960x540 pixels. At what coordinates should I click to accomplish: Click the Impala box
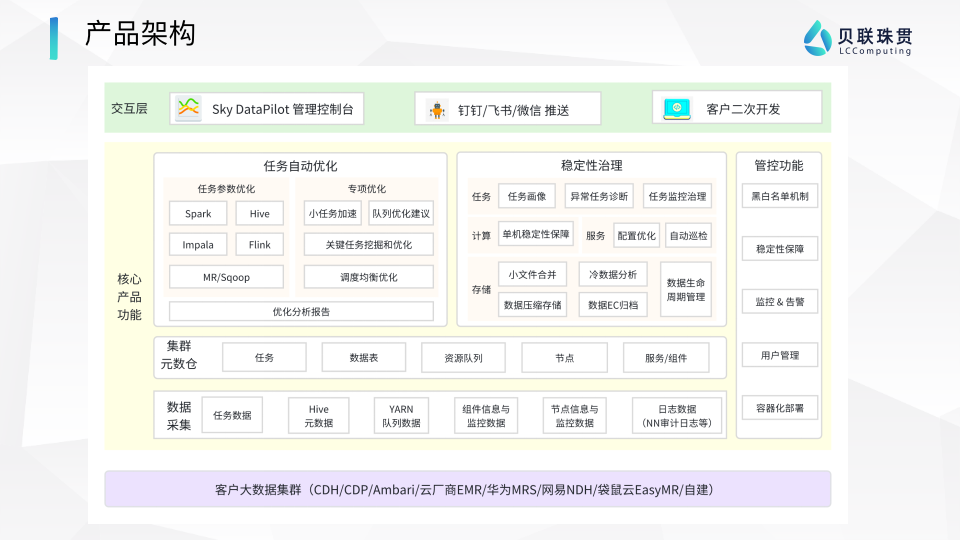(x=198, y=245)
